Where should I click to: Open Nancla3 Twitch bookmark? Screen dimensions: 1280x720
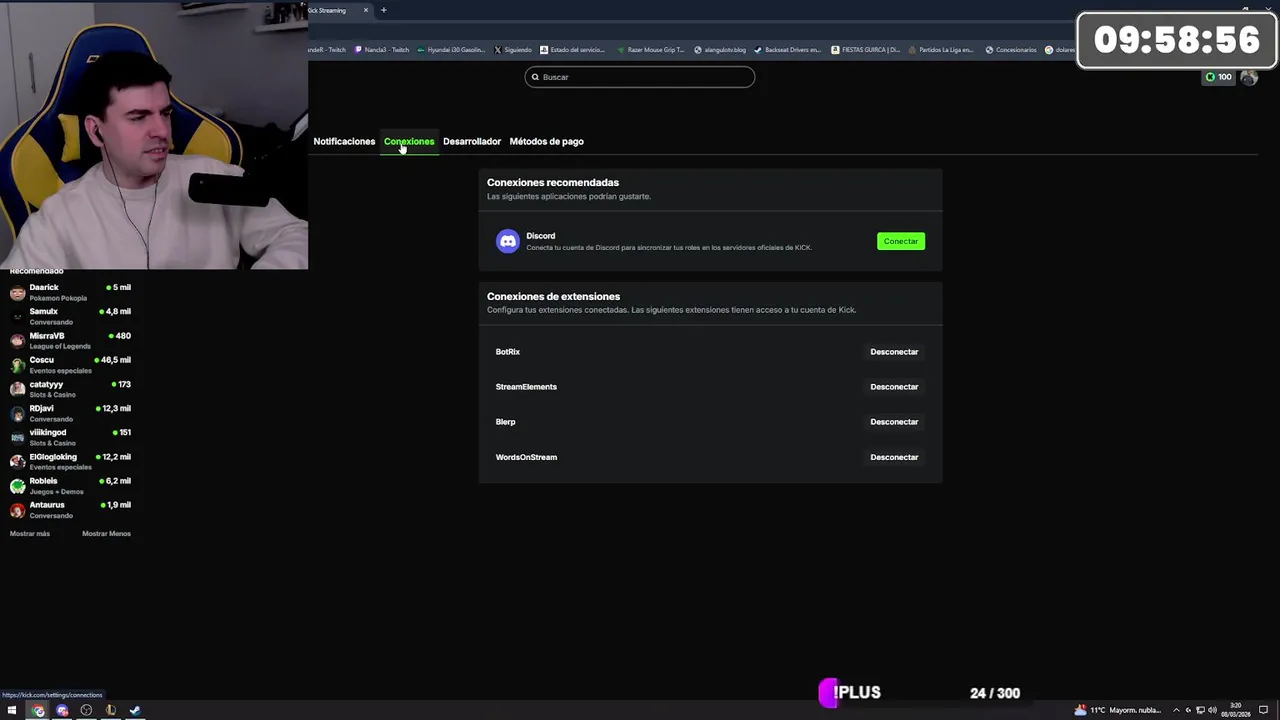pos(382,50)
